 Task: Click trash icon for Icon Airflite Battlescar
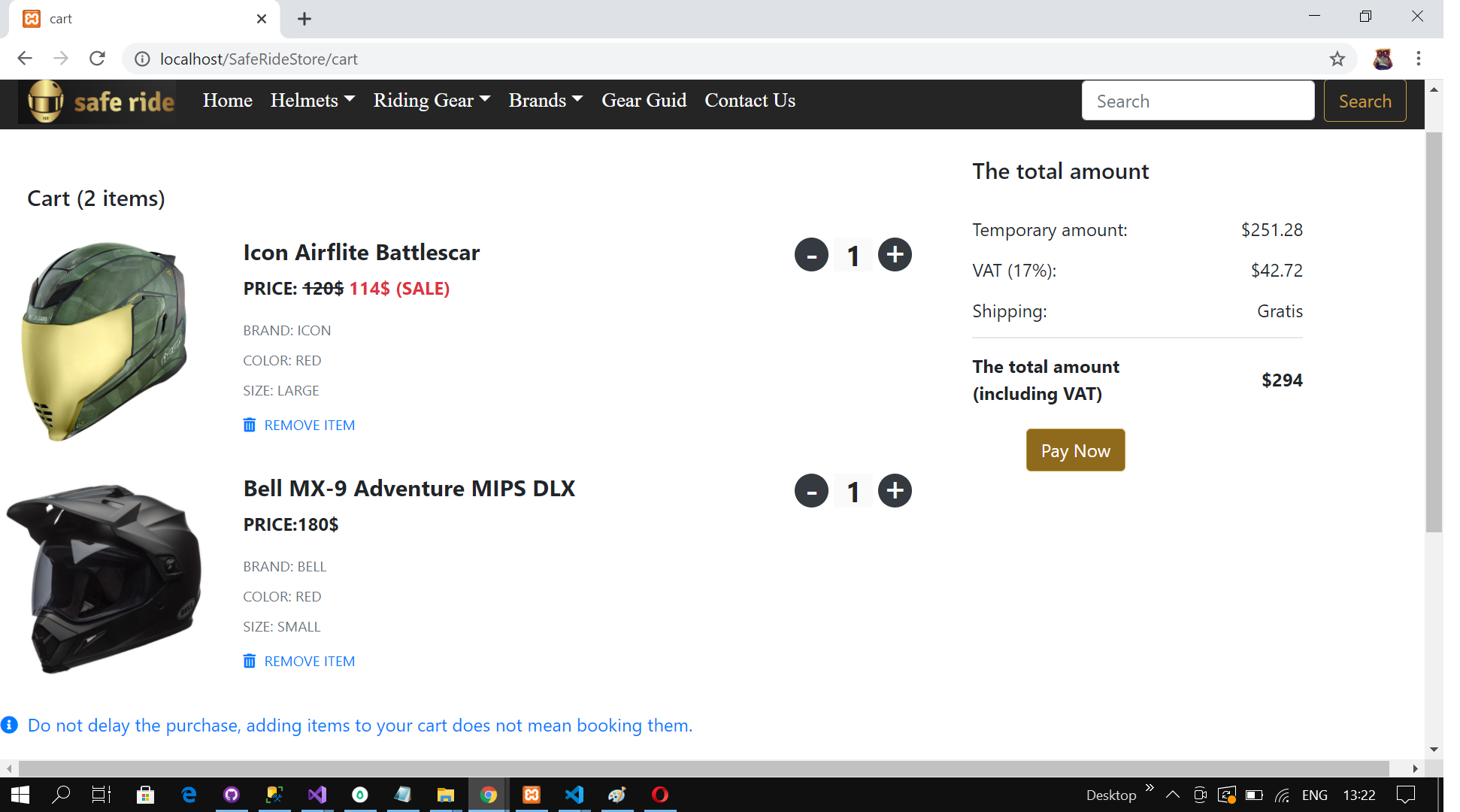tap(250, 425)
